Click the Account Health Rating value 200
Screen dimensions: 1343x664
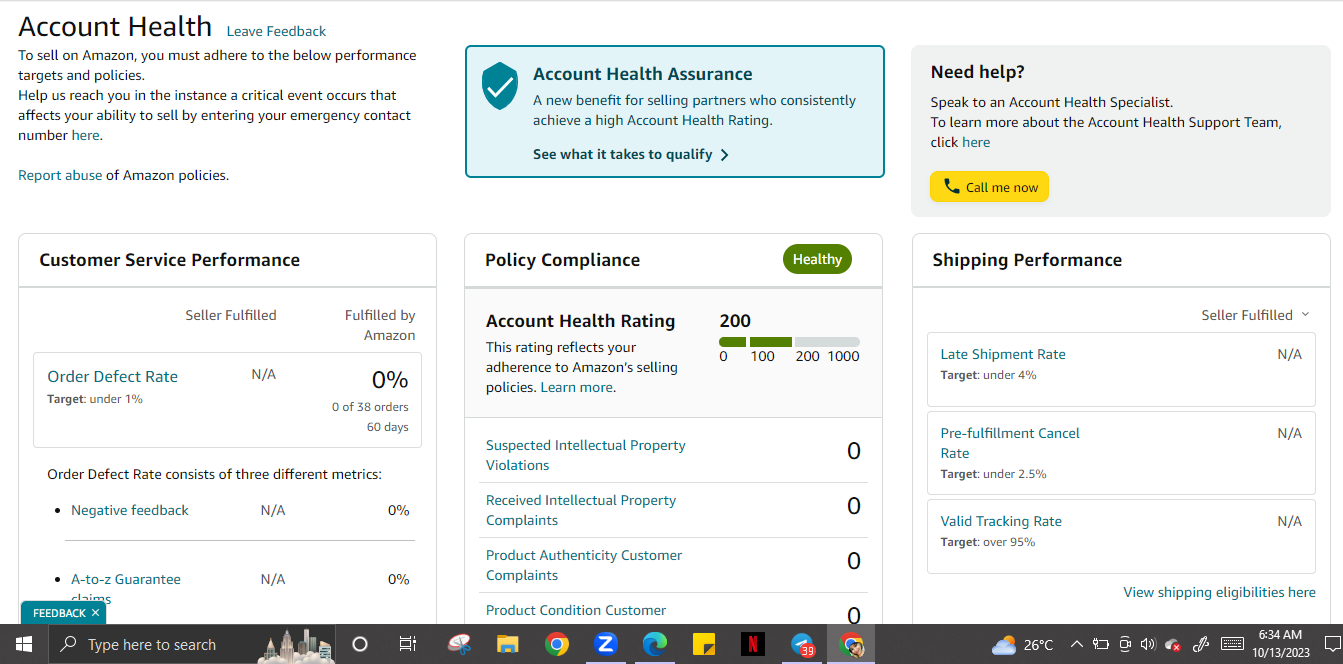tap(735, 321)
